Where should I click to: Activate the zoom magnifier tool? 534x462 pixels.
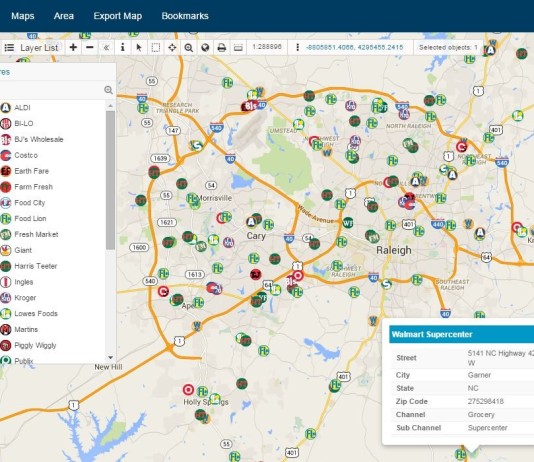click(x=188, y=48)
